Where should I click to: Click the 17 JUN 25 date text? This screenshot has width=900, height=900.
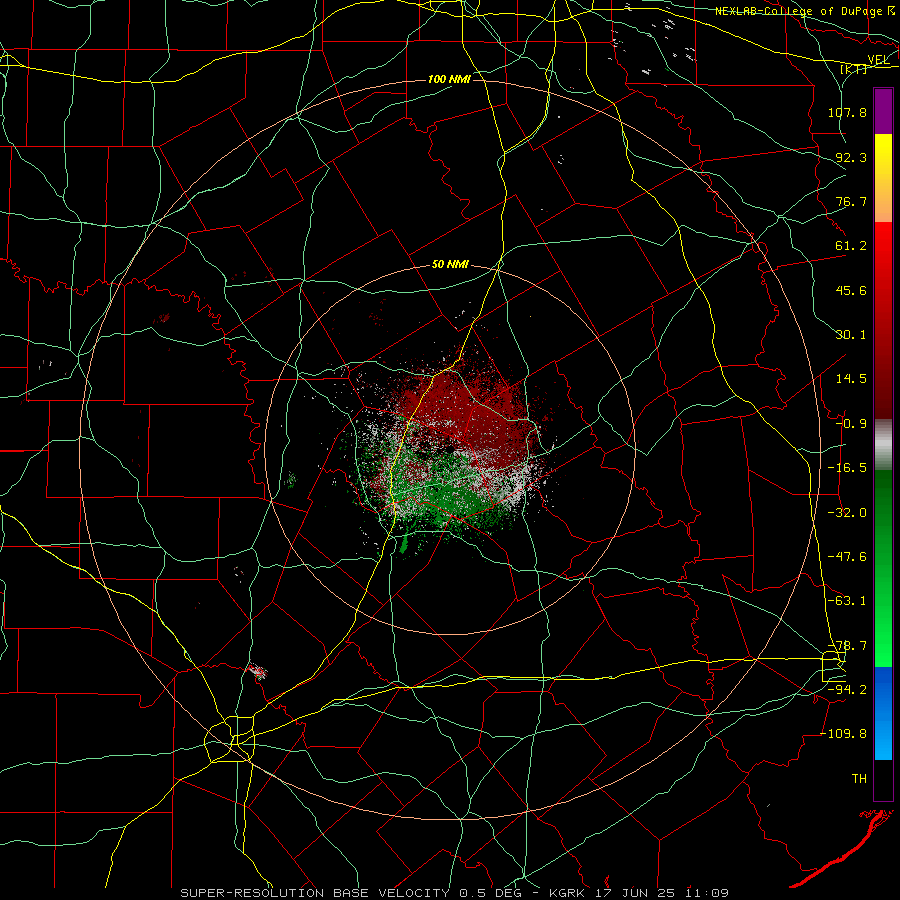click(636, 893)
